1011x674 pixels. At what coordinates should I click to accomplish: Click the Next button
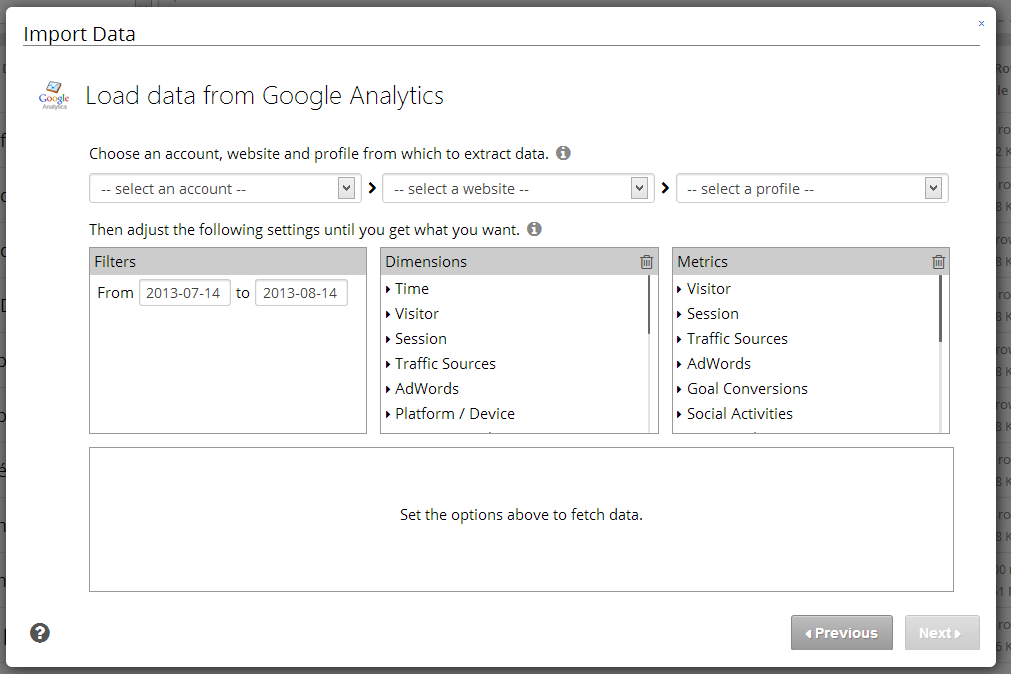point(941,633)
